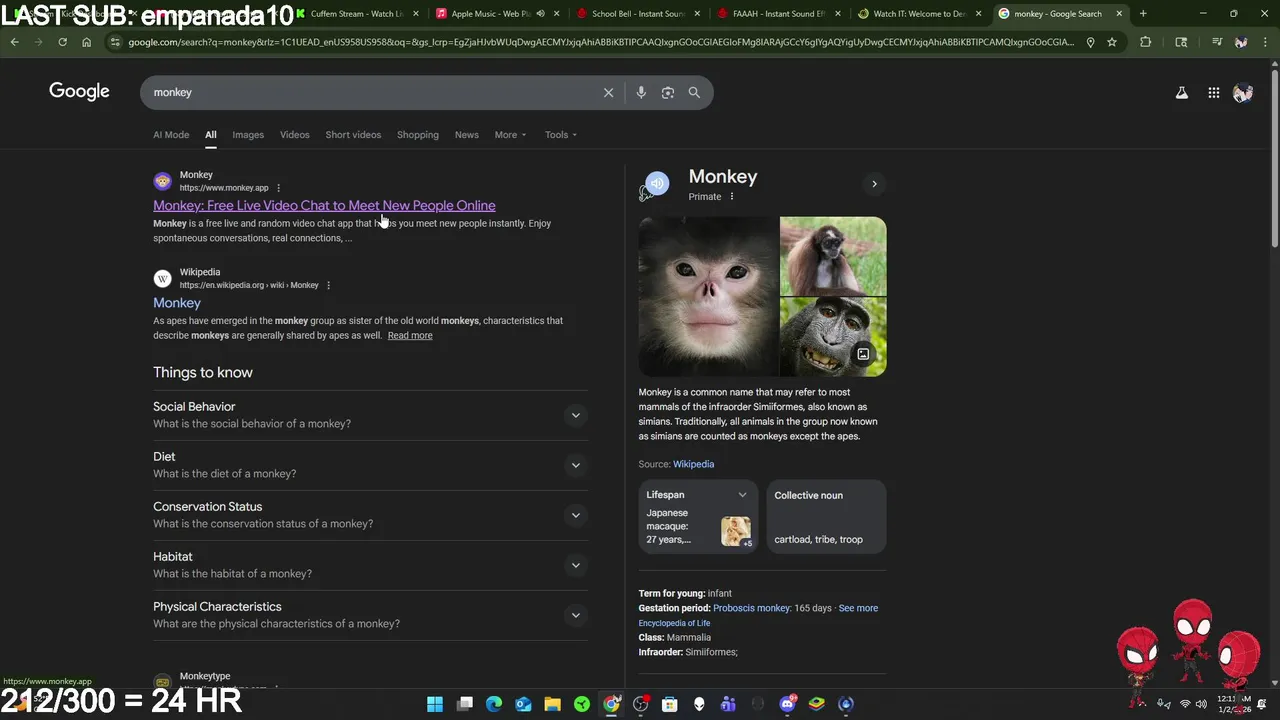Clear the search box with X icon

(x=608, y=92)
